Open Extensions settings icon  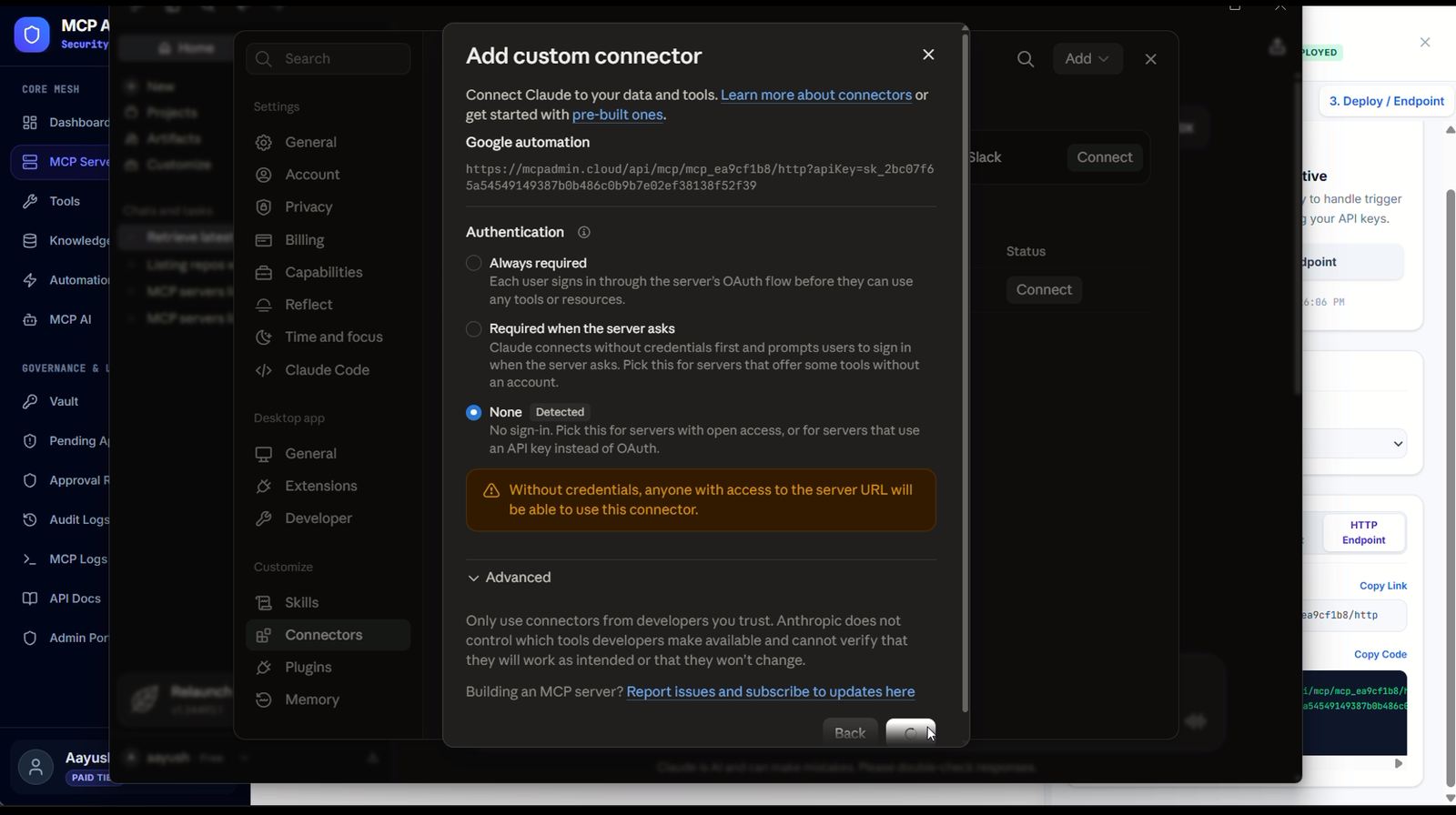click(264, 486)
